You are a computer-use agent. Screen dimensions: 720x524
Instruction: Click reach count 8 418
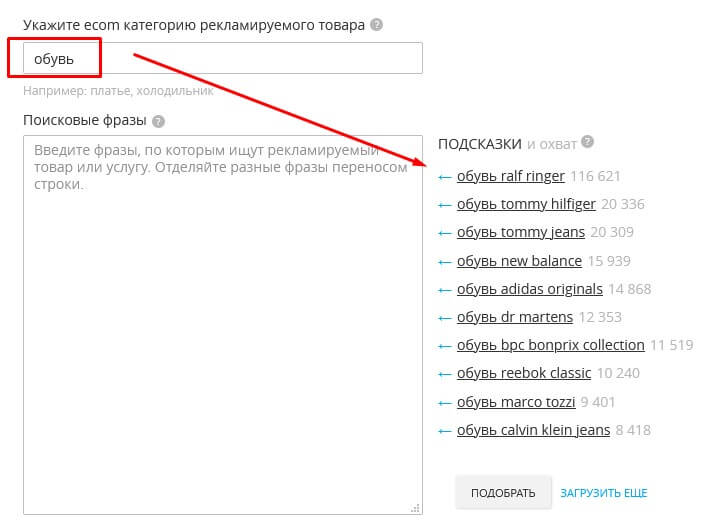click(x=633, y=430)
